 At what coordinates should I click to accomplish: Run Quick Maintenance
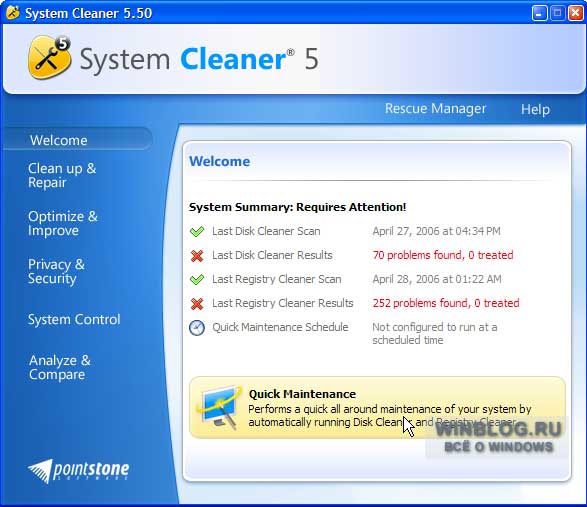[377, 407]
